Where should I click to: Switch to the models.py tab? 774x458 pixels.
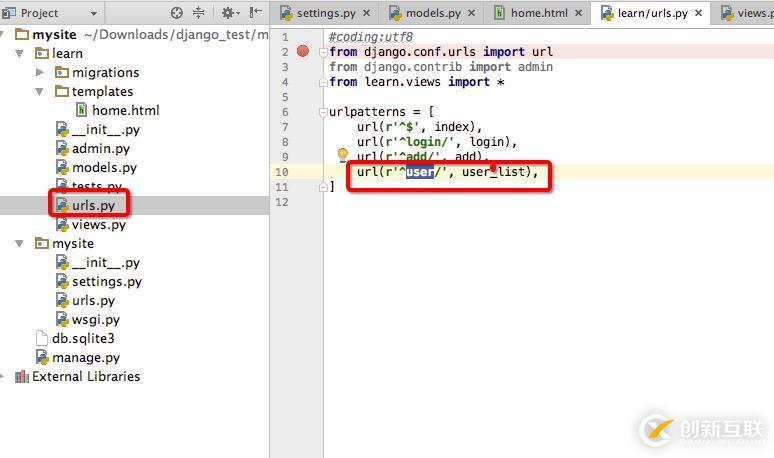click(433, 13)
